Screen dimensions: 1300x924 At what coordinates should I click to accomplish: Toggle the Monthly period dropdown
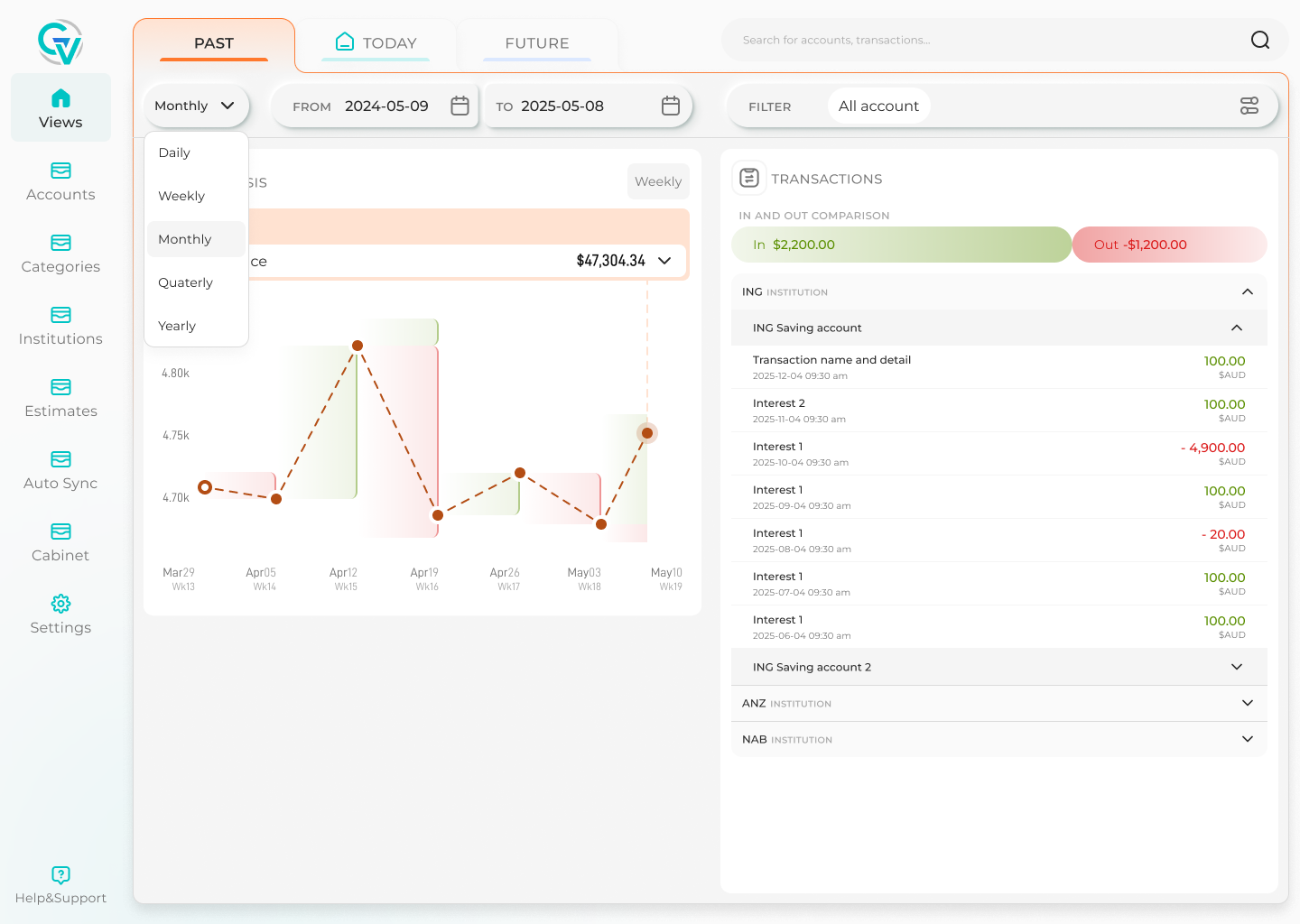pyautogui.click(x=196, y=106)
